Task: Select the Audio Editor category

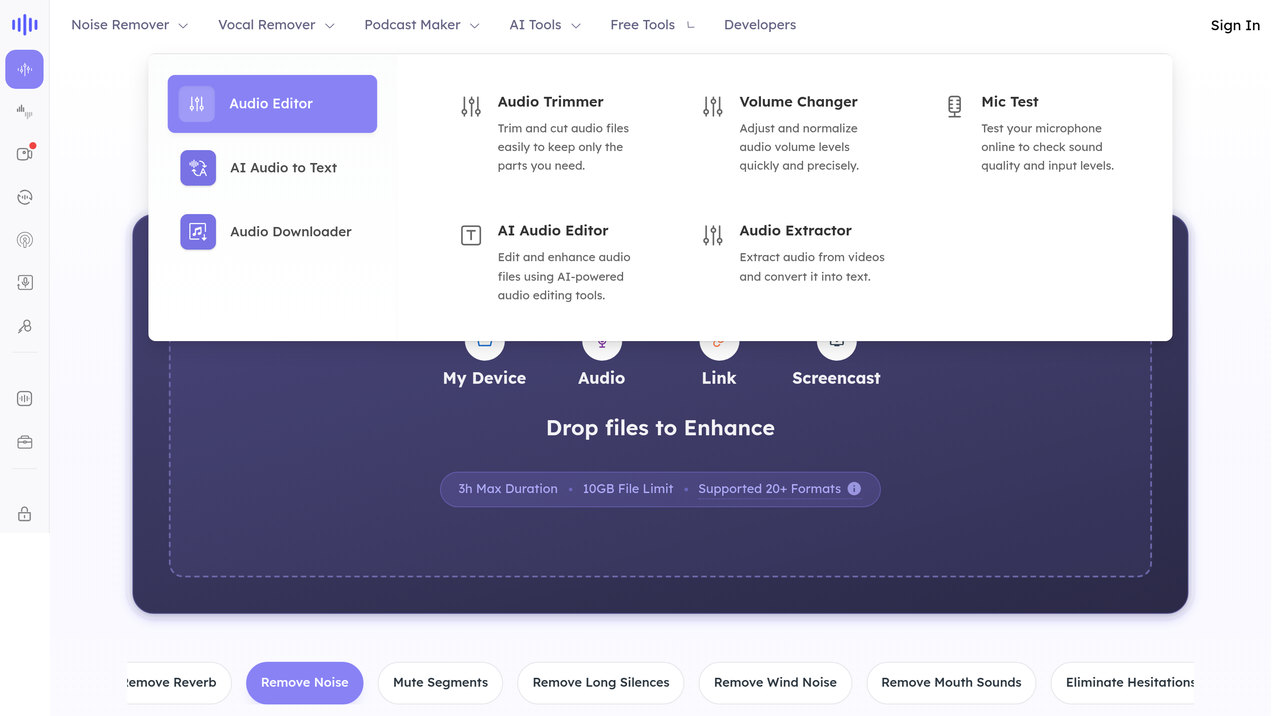Action: (x=272, y=104)
